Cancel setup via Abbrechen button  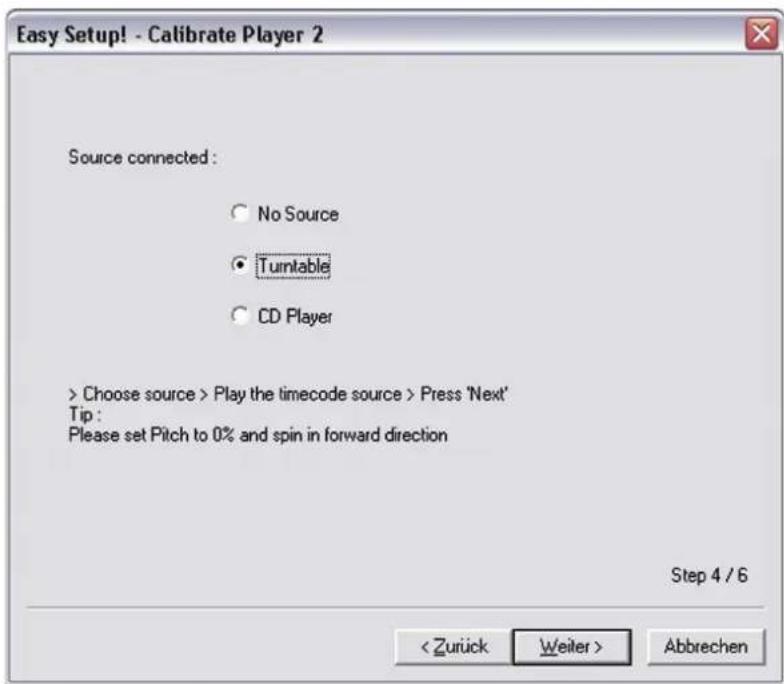(706, 647)
